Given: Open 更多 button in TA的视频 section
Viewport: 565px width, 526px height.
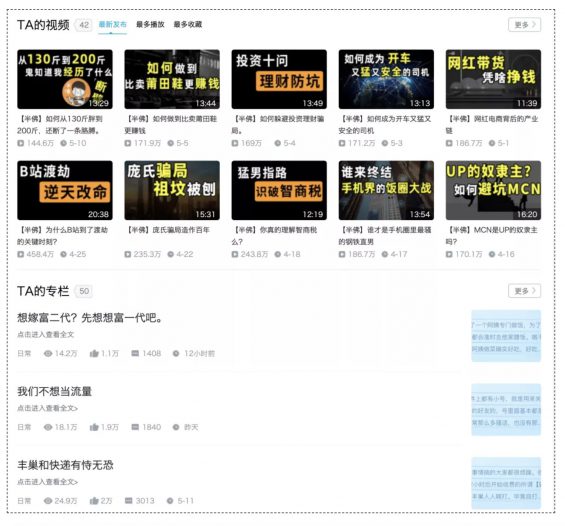Looking at the screenshot, I should pos(524,25).
